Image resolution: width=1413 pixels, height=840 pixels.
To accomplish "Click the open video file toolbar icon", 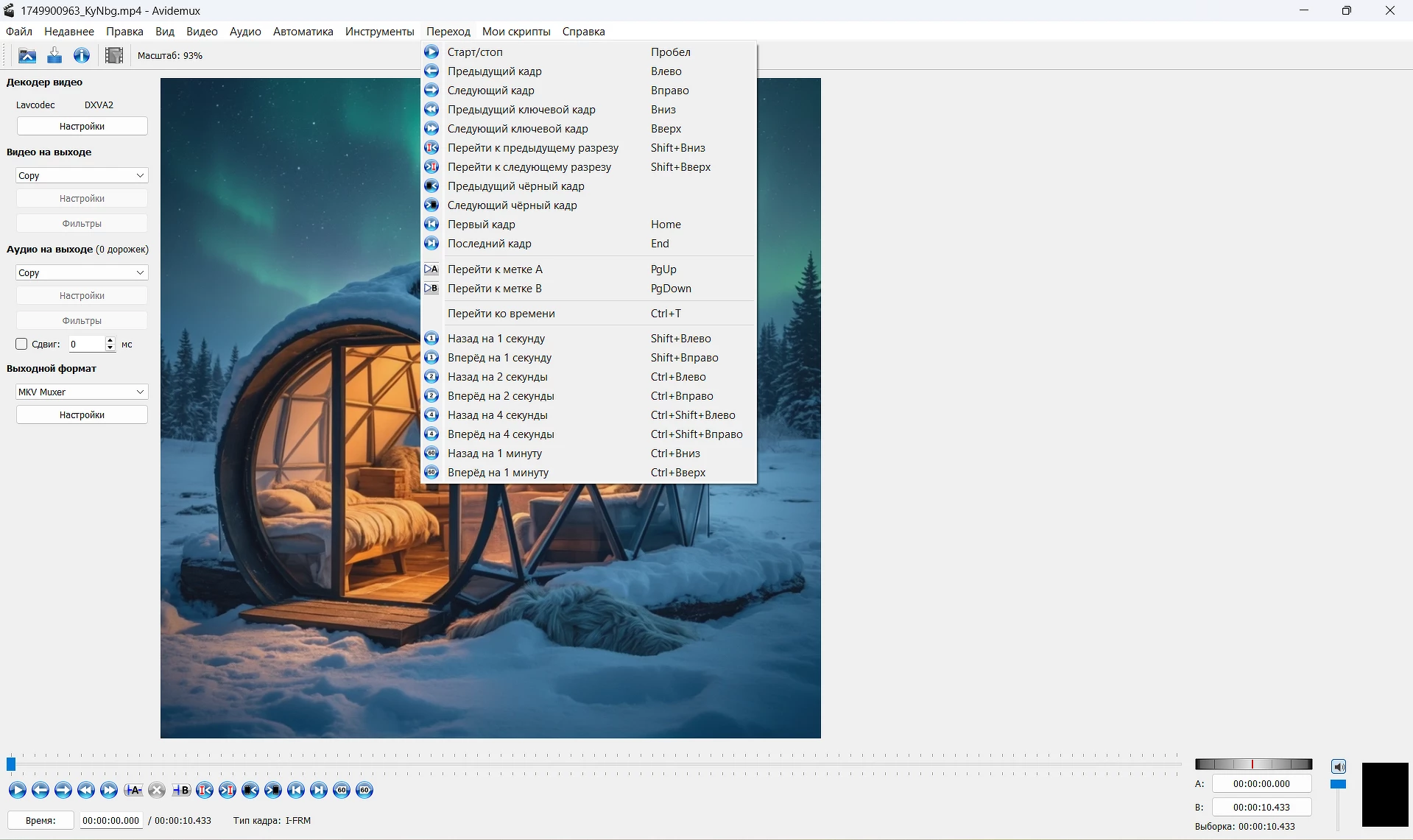I will (x=27, y=55).
